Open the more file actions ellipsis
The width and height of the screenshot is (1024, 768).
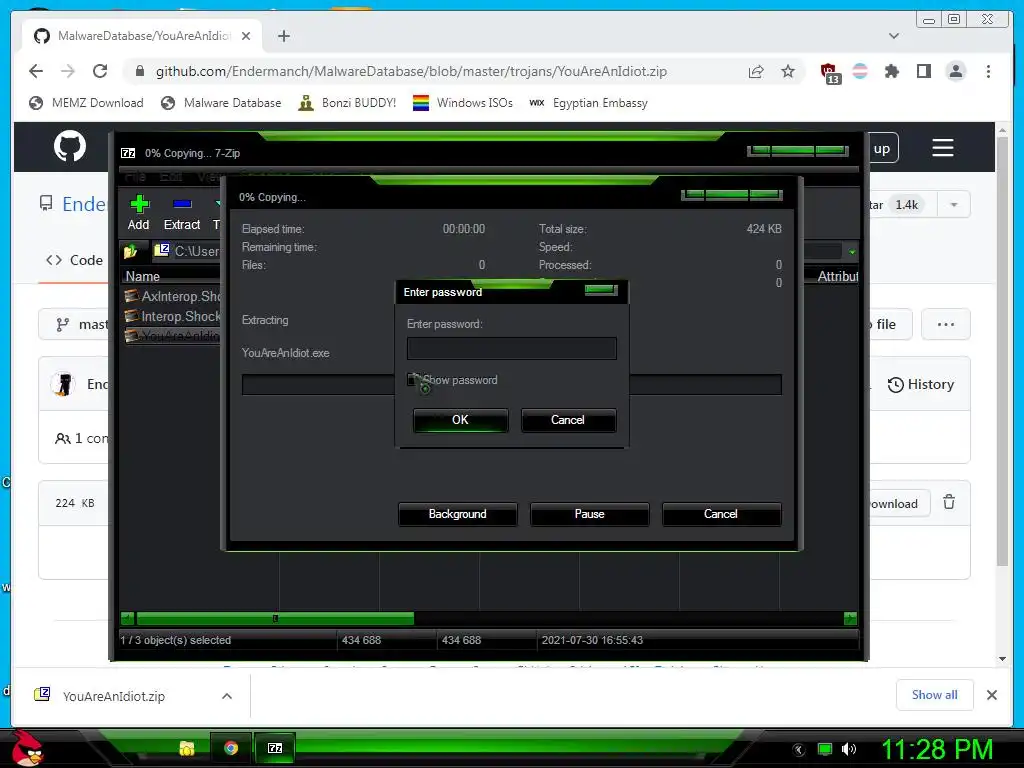tap(946, 325)
